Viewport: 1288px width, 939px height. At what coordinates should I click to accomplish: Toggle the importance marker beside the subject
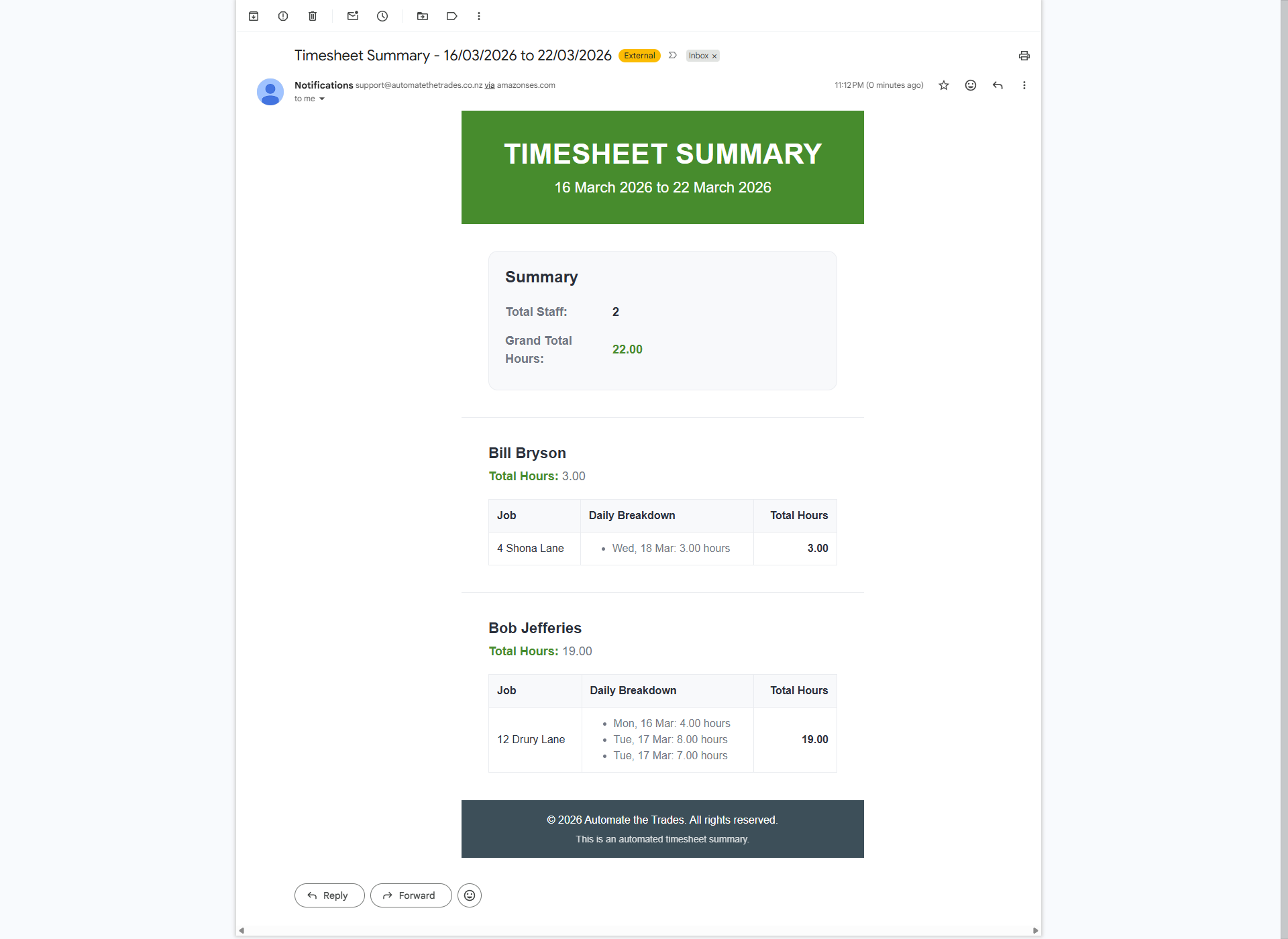673,56
